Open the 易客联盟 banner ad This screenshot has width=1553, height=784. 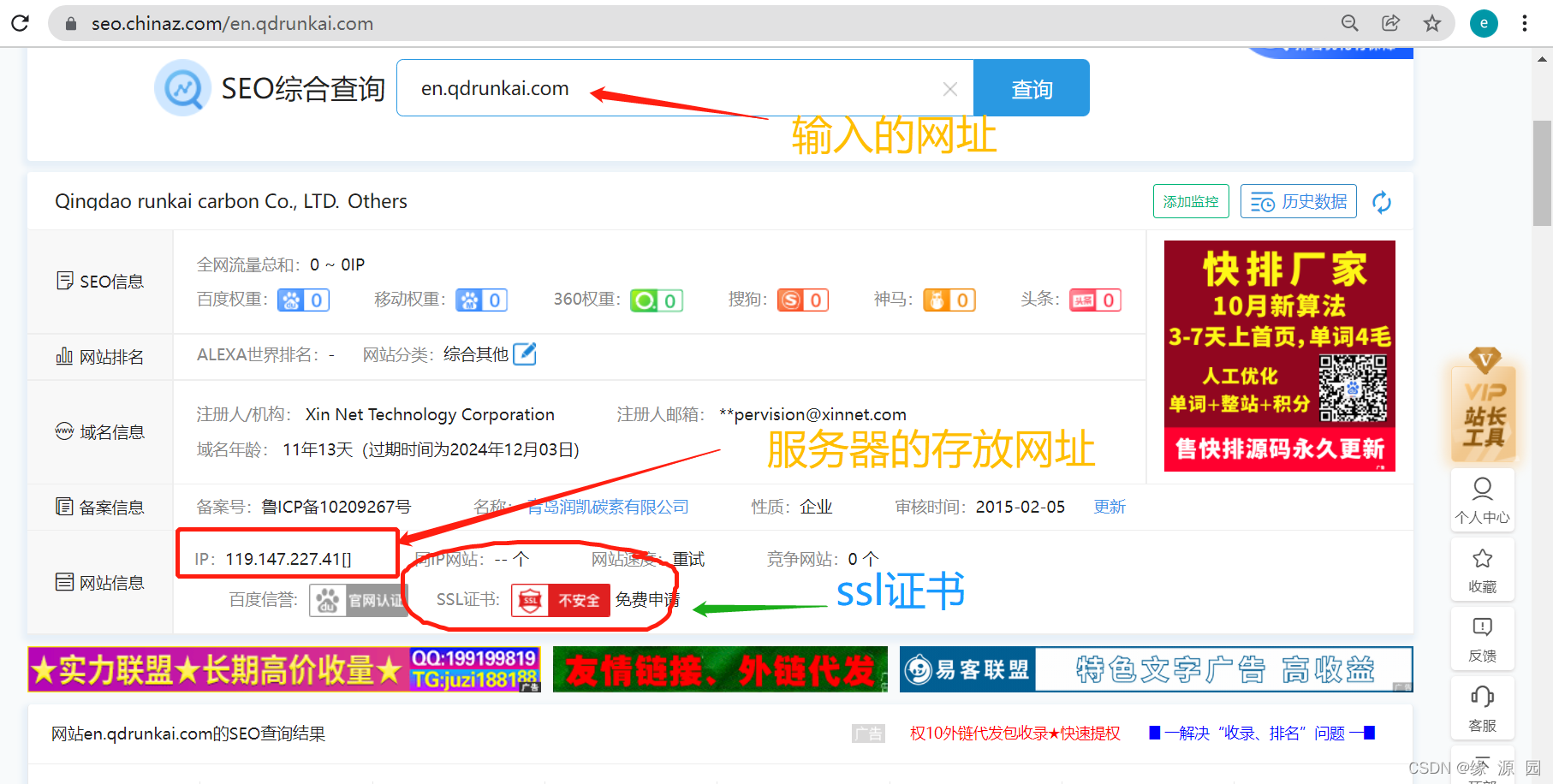(x=1156, y=669)
